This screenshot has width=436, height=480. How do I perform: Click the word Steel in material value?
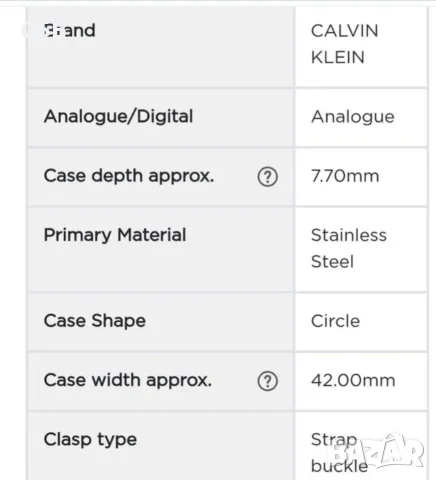pos(332,262)
